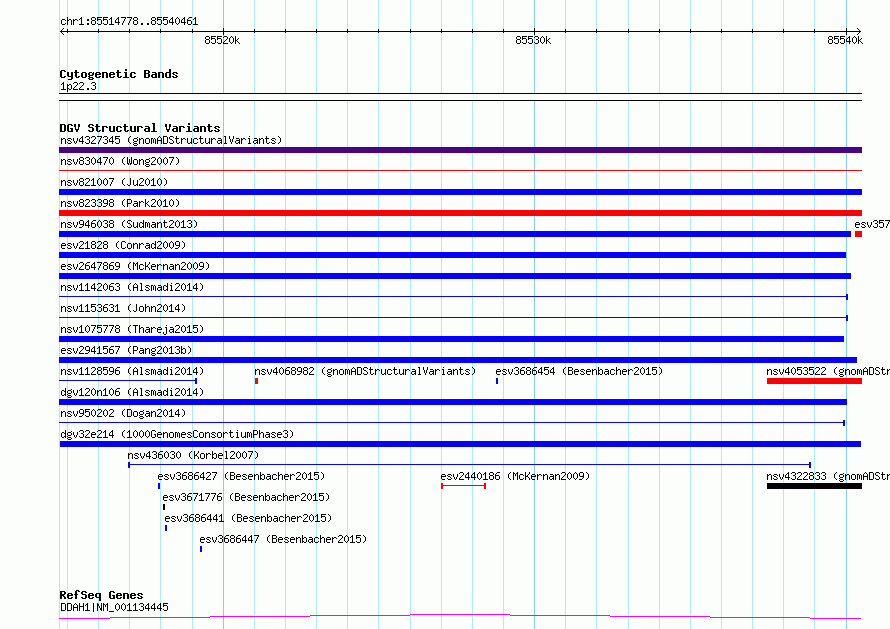Open esv2440186 (McKernan2009) red variant label

tap(515, 476)
